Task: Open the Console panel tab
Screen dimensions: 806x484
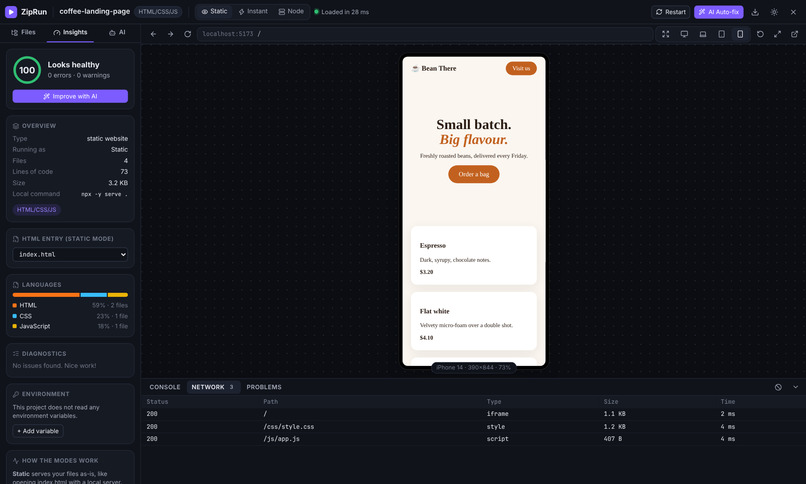Action: (x=165, y=387)
